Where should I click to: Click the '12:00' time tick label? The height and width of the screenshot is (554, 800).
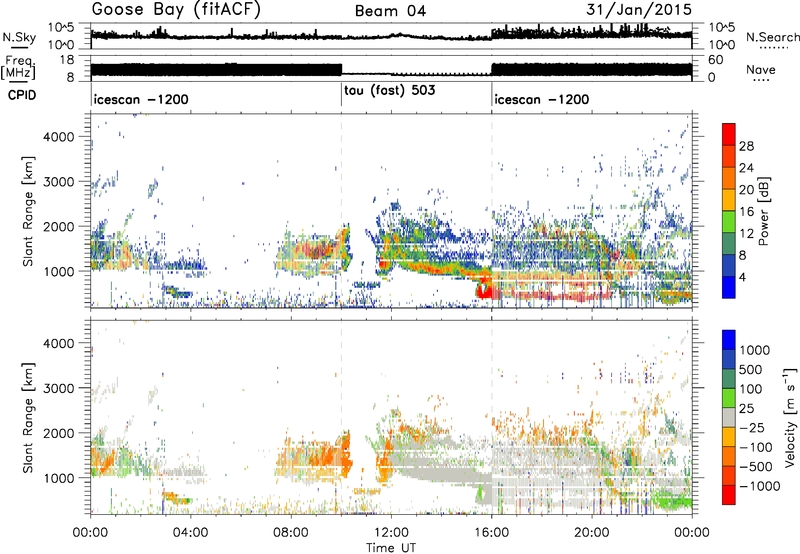391,532
